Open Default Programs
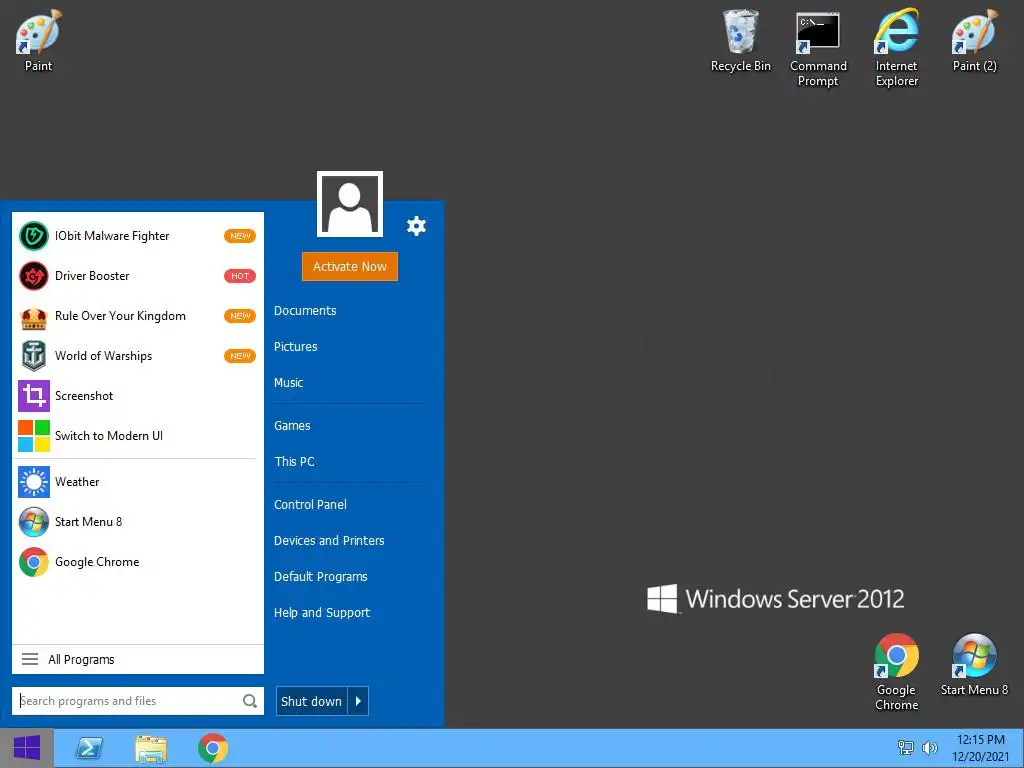 coord(321,577)
